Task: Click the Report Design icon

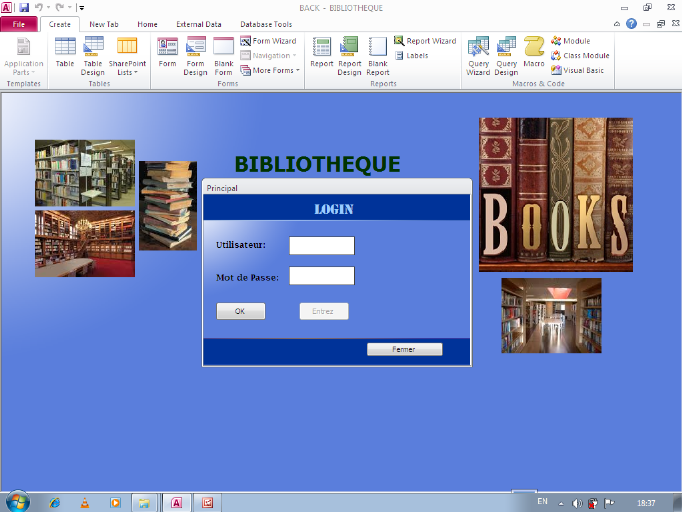Action: [x=349, y=54]
